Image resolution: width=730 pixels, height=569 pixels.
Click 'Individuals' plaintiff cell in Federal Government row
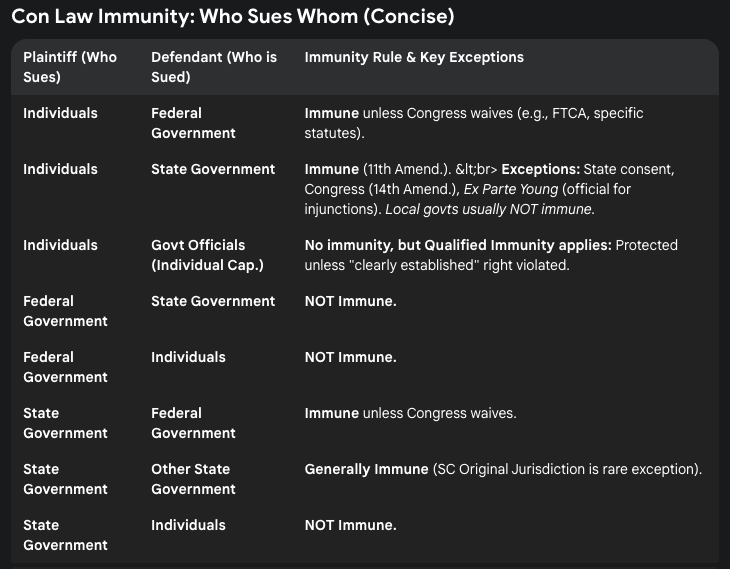coord(61,113)
